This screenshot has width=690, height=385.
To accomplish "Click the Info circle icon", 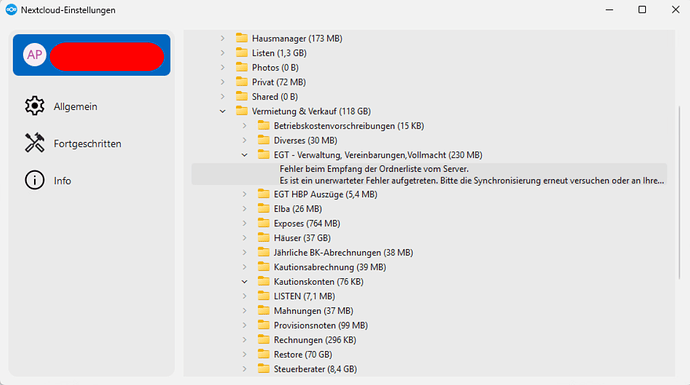I will coord(34,180).
